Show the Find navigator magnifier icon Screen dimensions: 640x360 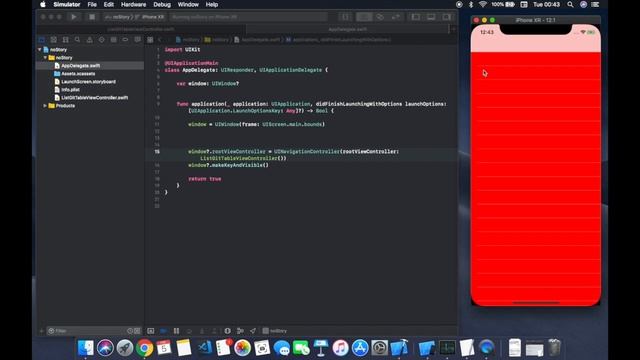click(x=77, y=40)
